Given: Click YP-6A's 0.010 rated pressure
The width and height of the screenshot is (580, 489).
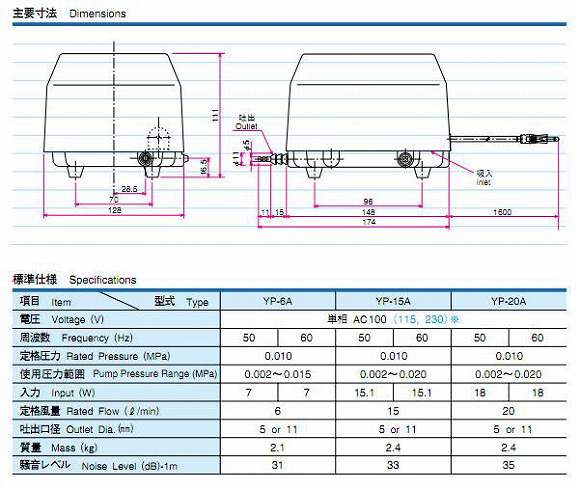Looking at the screenshot, I should (x=278, y=356).
